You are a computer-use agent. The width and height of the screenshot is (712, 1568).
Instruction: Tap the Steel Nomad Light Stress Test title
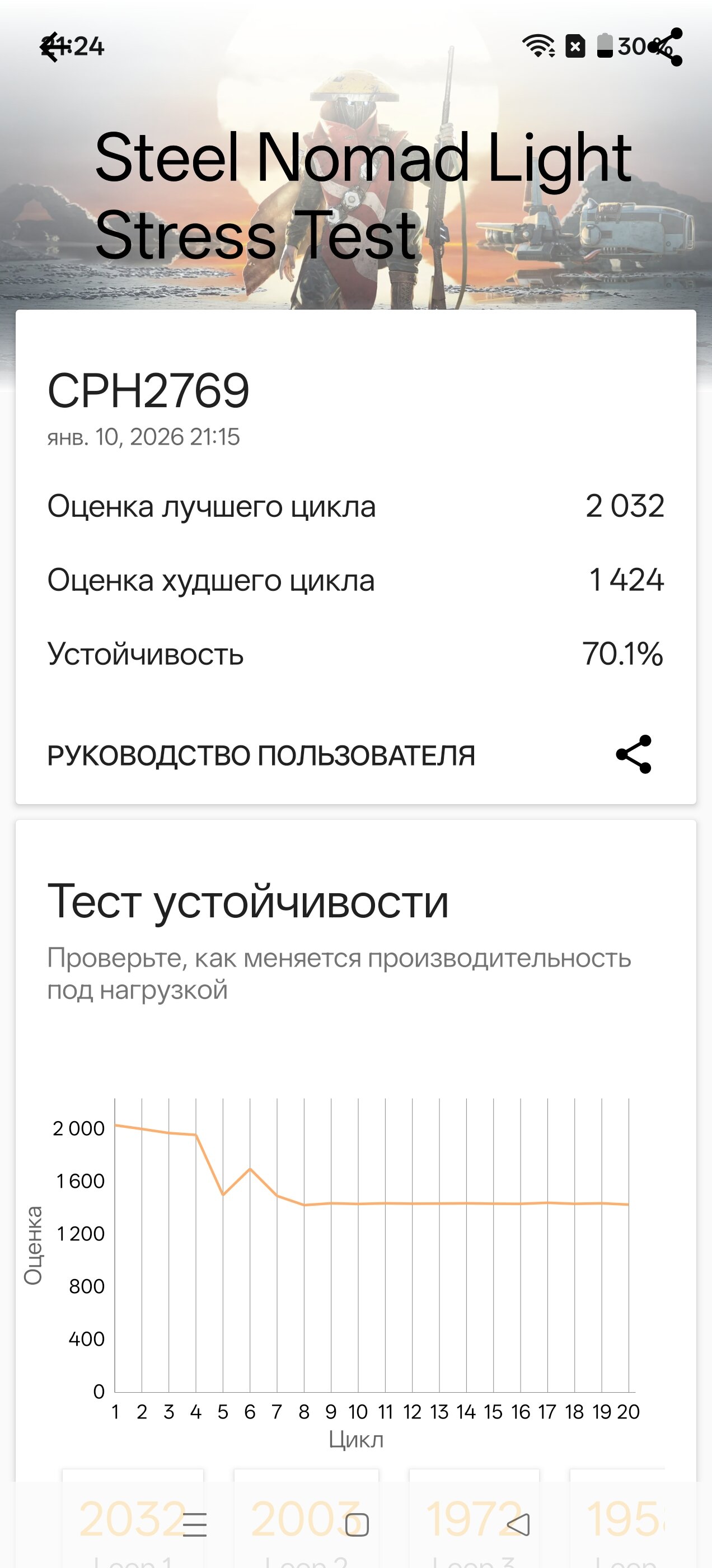coord(363,196)
